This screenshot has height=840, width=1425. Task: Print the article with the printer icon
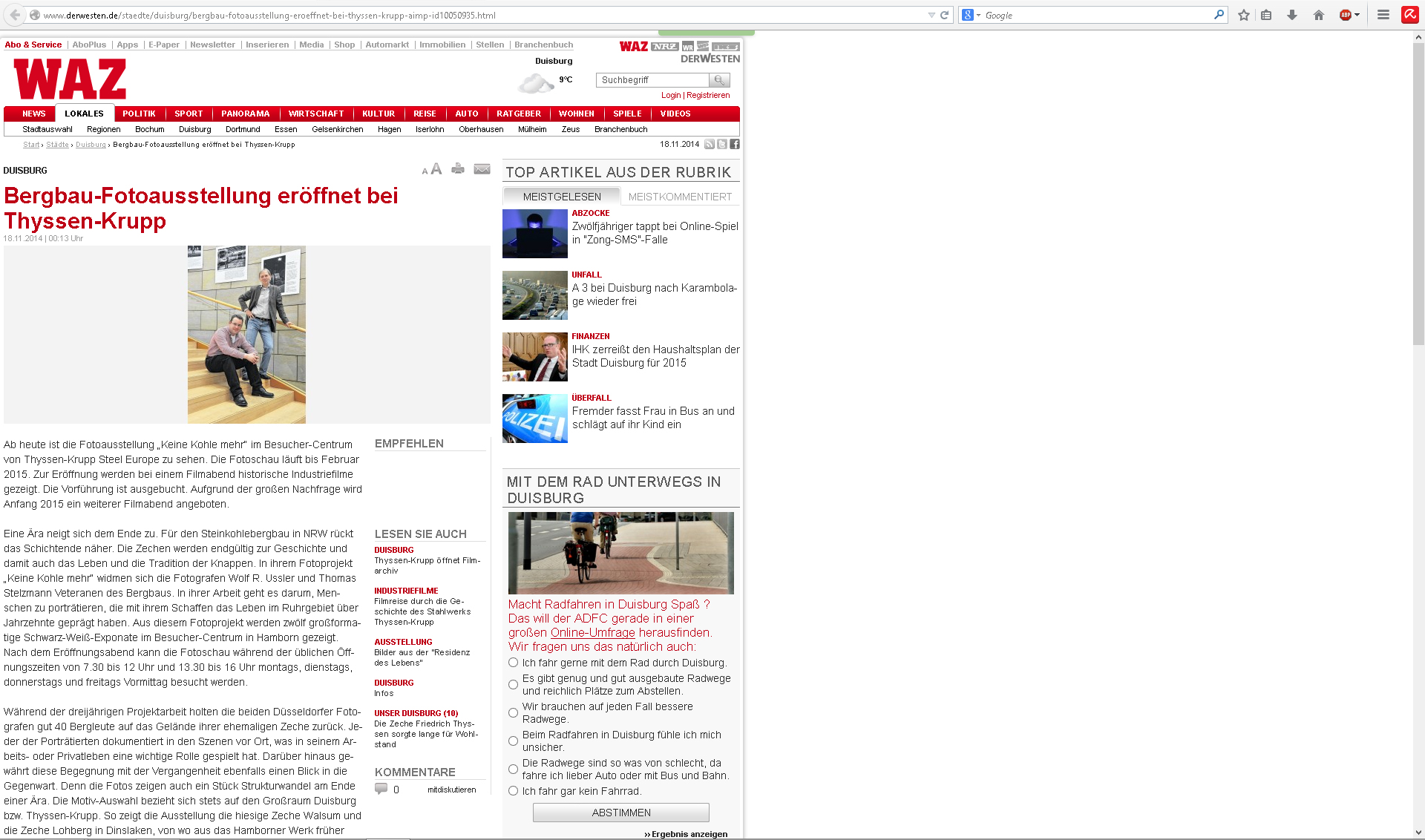458,168
